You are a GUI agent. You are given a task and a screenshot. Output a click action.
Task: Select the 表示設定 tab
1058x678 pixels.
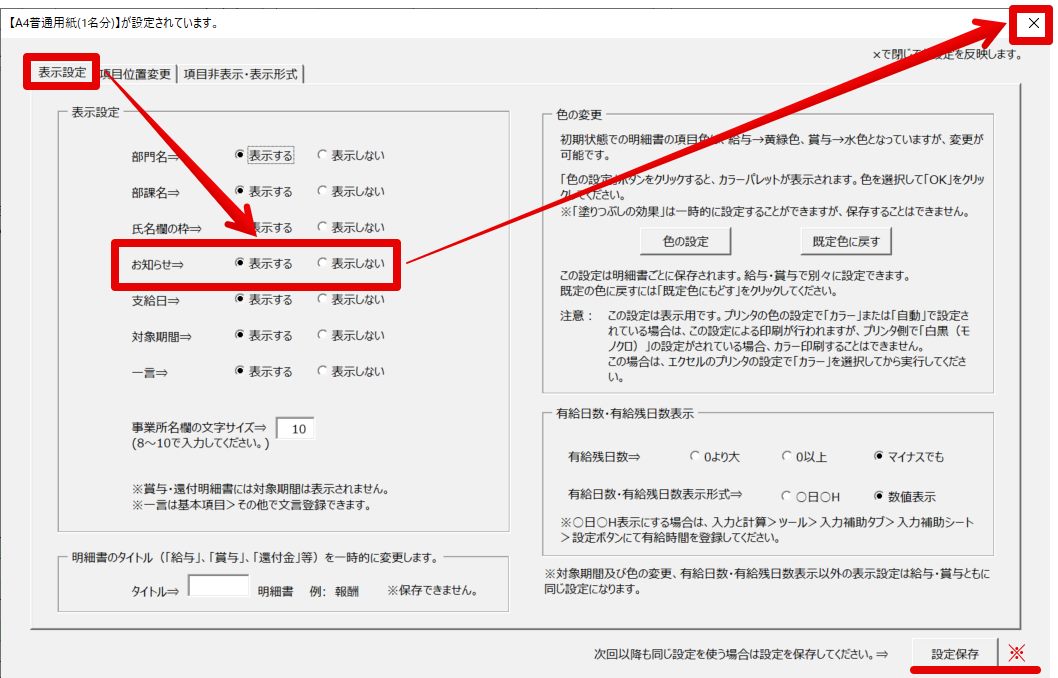pos(62,73)
